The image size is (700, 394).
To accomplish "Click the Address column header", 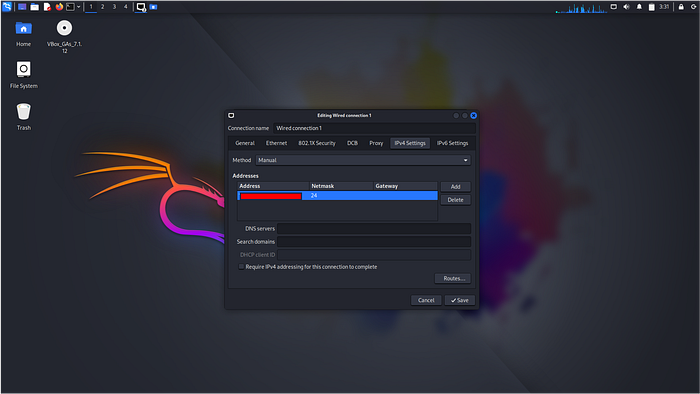I will tap(273, 186).
